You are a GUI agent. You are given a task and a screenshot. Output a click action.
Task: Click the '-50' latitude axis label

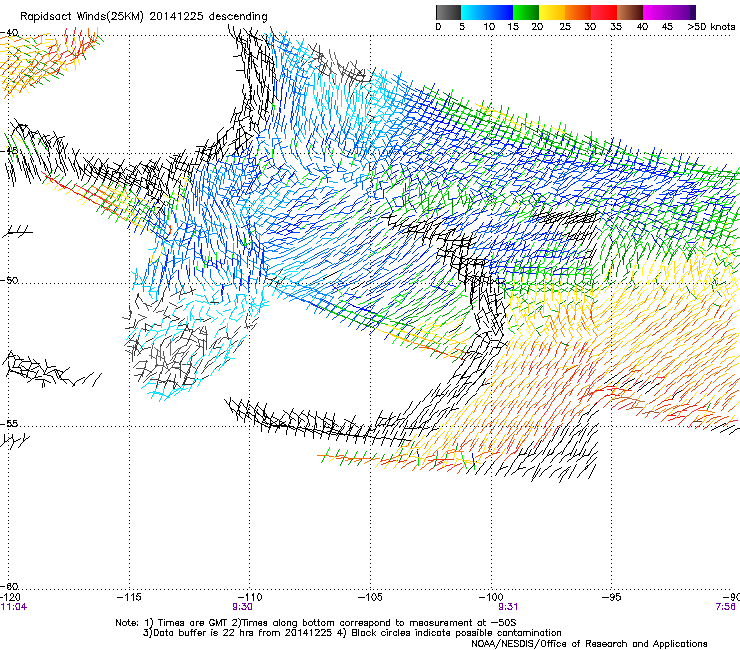pos(9,280)
